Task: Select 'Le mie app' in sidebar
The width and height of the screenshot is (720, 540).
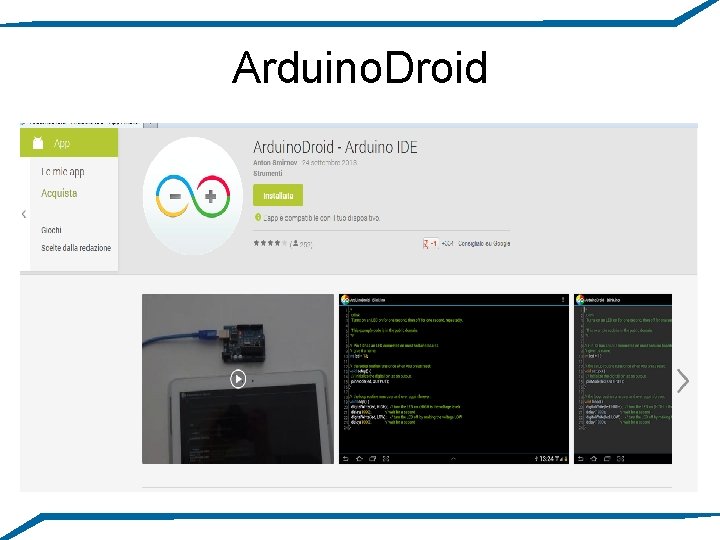Action: [63, 172]
